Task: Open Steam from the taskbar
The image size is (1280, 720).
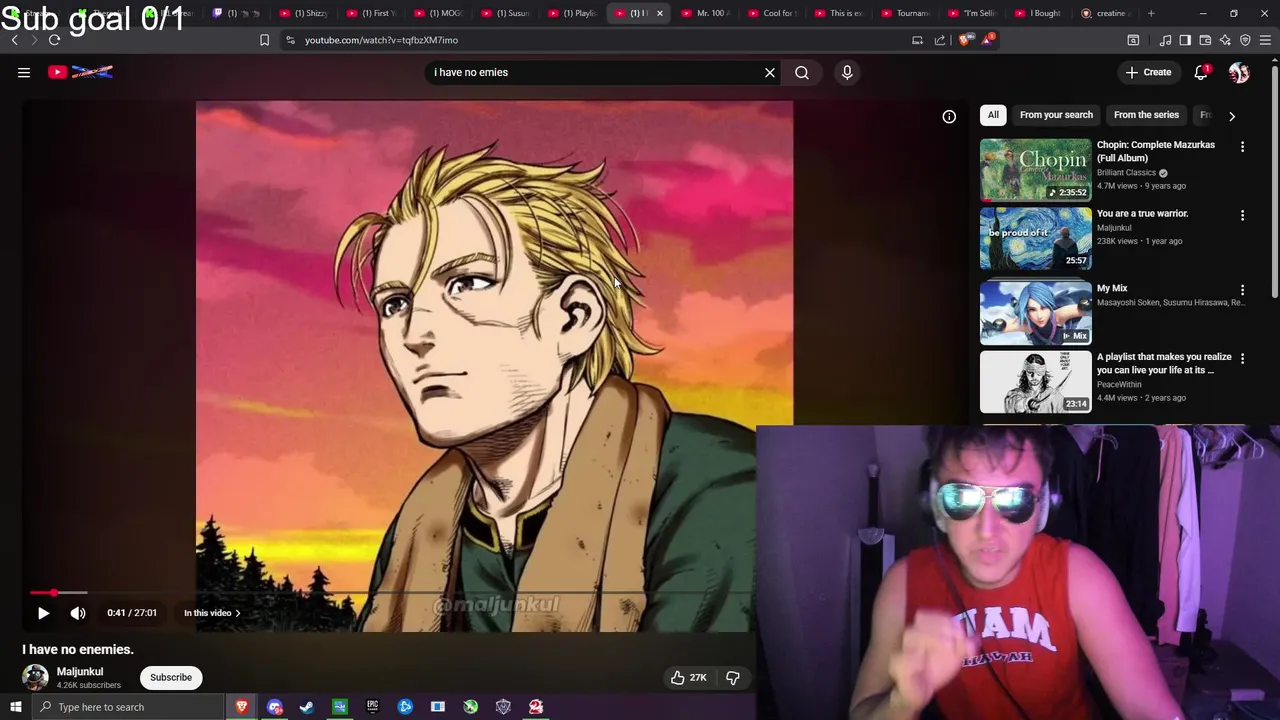Action: click(x=307, y=707)
